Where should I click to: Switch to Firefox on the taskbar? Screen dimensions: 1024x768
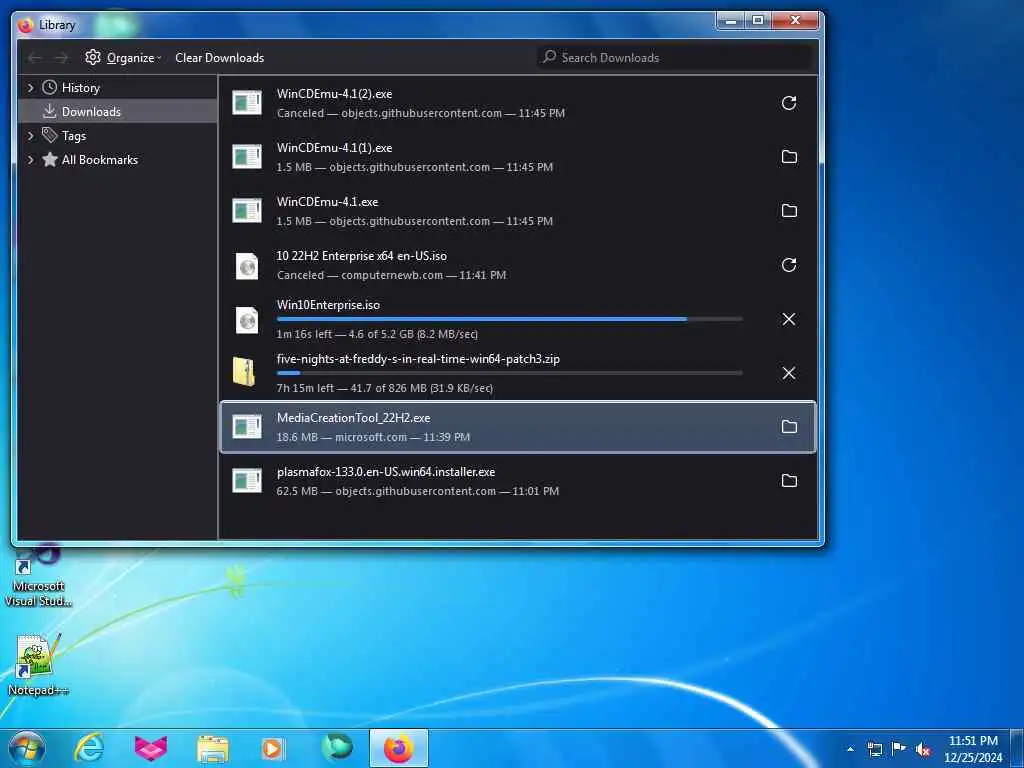tap(399, 748)
